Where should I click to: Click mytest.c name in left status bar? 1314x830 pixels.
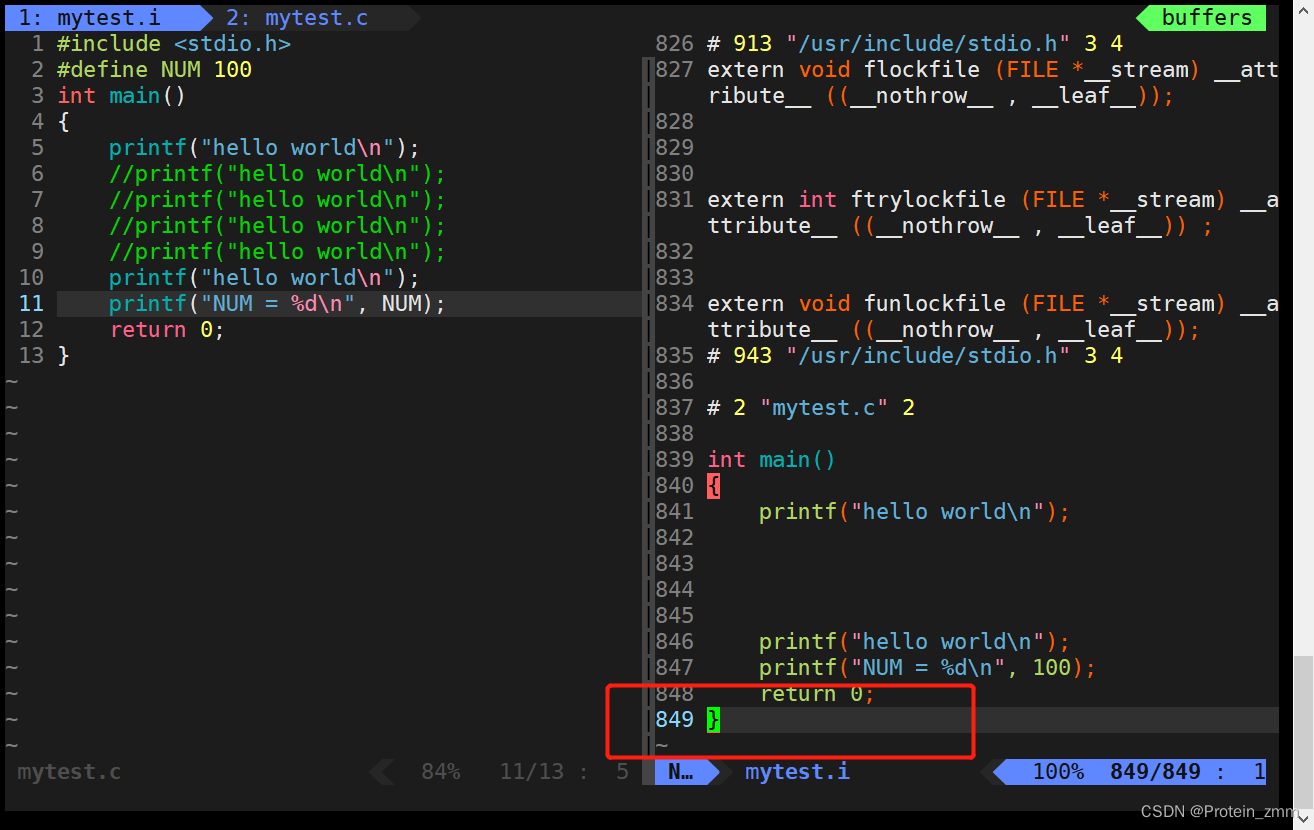coord(69,772)
